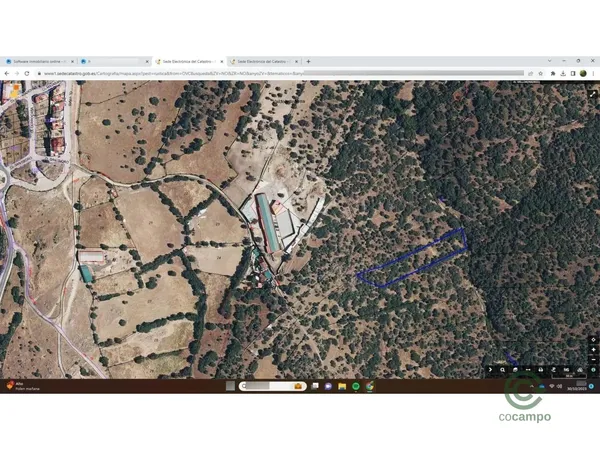This screenshot has width=600, height=450.
Task: Open the tab search dropdown chevron
Action: [550, 61]
